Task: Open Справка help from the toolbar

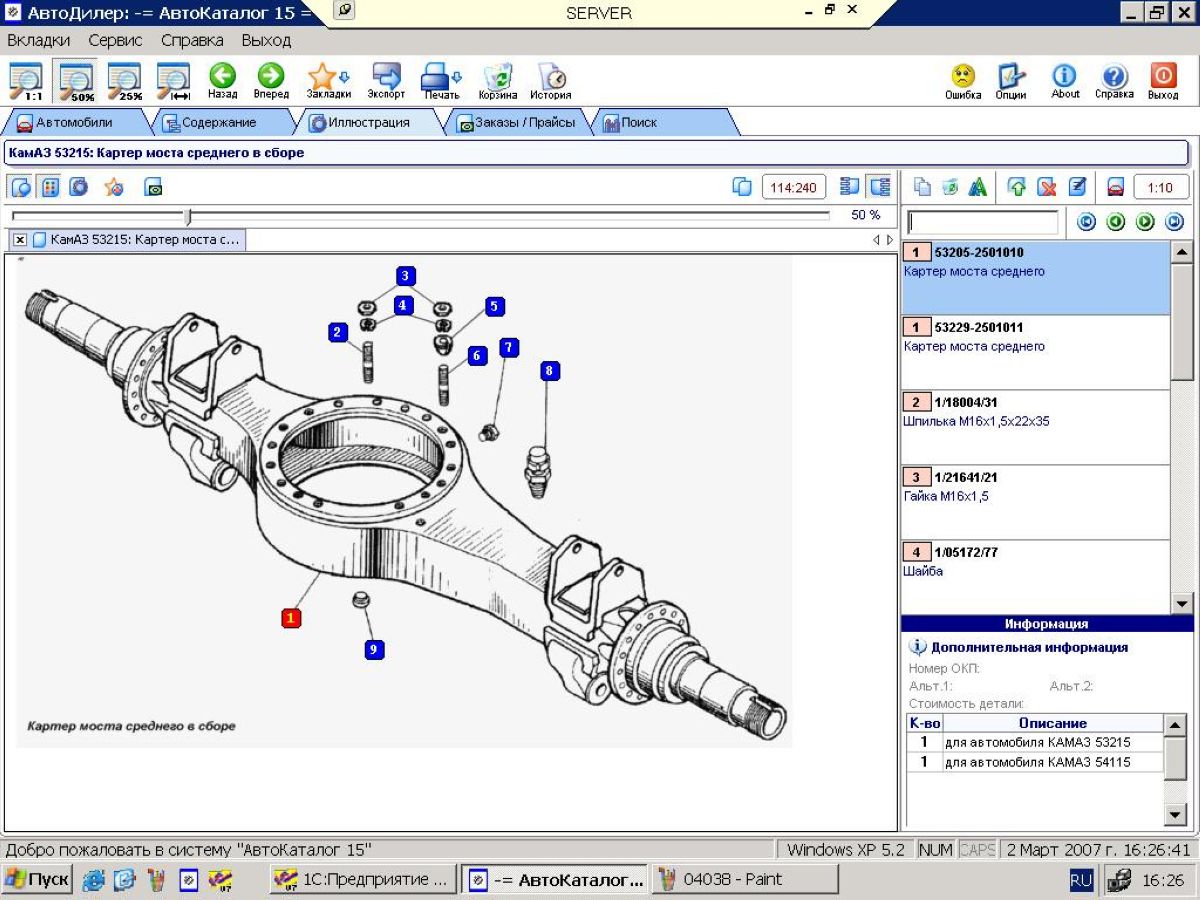Action: point(1114,82)
